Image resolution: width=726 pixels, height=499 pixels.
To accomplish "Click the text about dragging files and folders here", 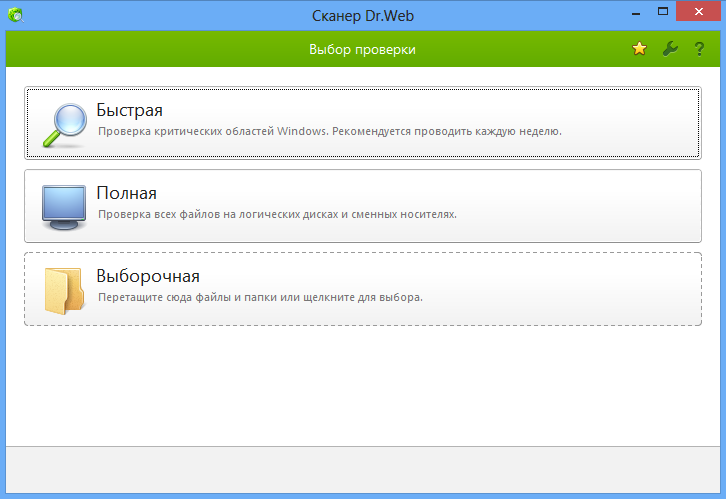I will click(260, 297).
